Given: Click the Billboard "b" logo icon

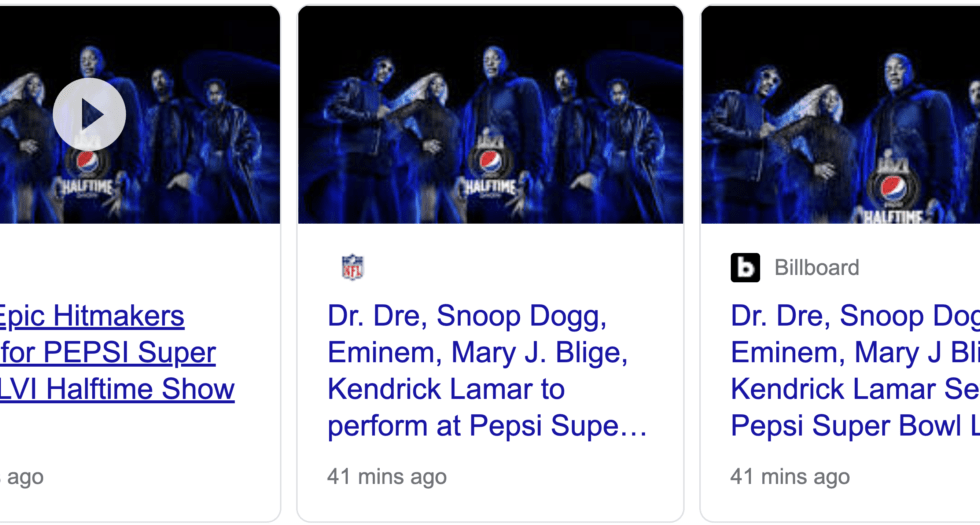Looking at the screenshot, I should click(x=745, y=267).
